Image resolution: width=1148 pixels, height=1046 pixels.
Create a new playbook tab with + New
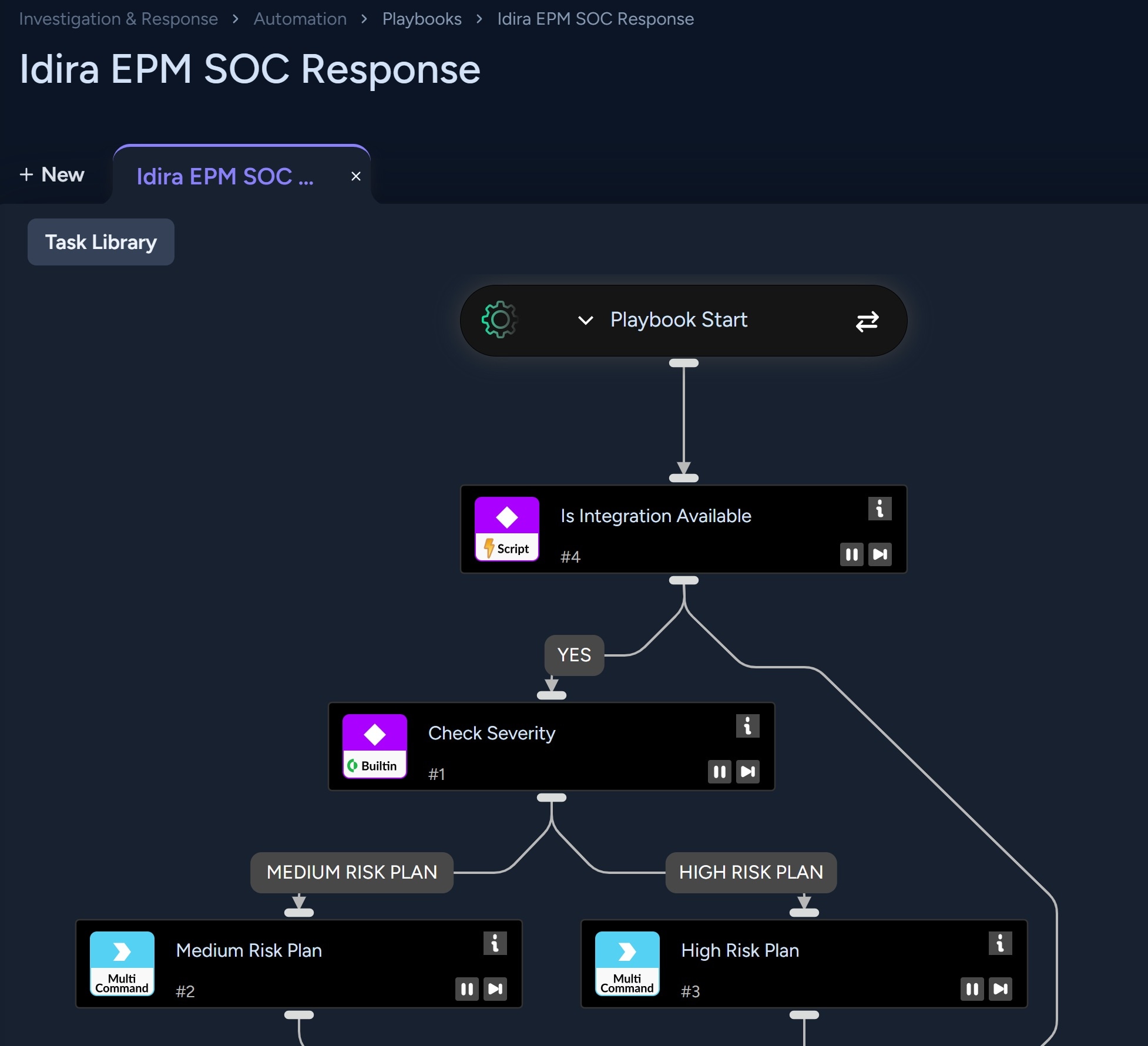(x=52, y=174)
